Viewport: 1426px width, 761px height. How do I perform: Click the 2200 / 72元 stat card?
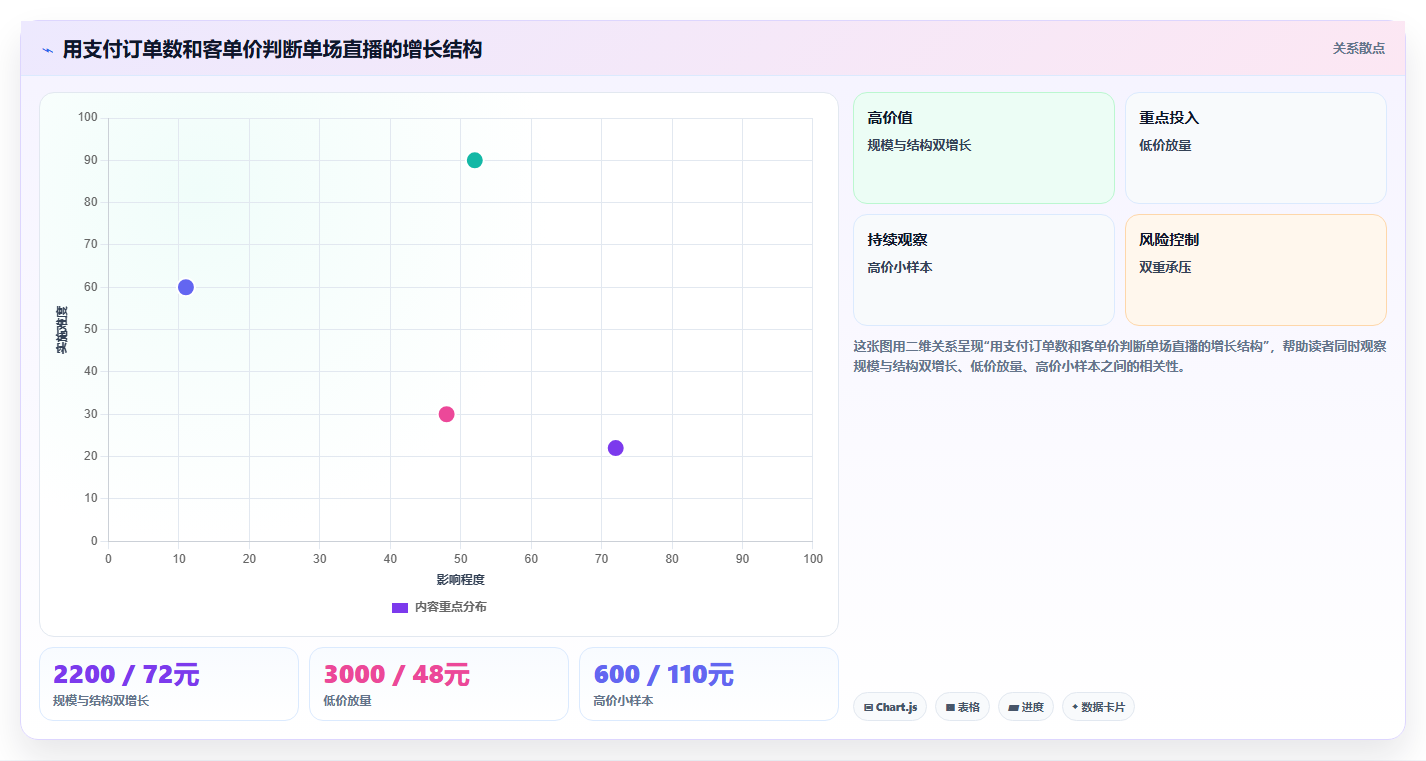(x=169, y=684)
